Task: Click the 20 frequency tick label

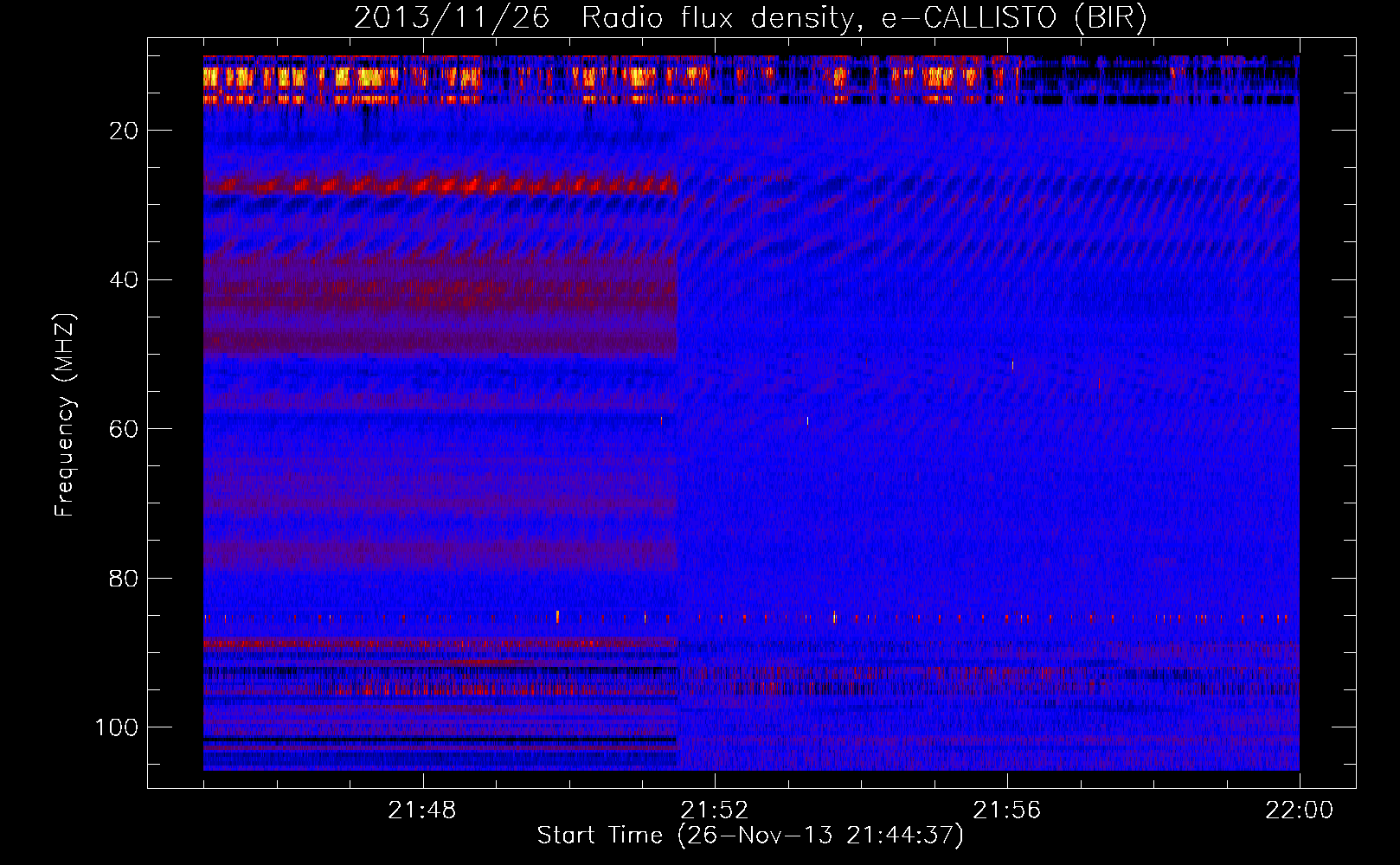Action: tap(125, 131)
